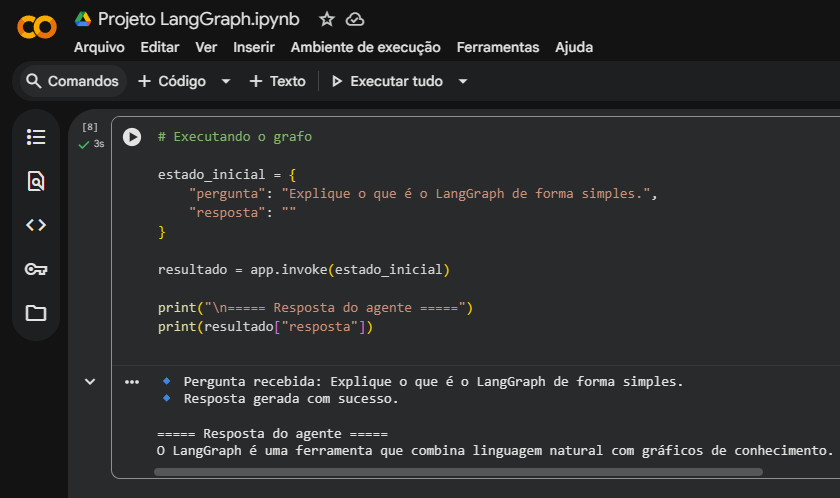The width and height of the screenshot is (840, 498).
Task: Click the output line starting 'O LangGraph é uma ferramenta'
Action: [x=495, y=450]
